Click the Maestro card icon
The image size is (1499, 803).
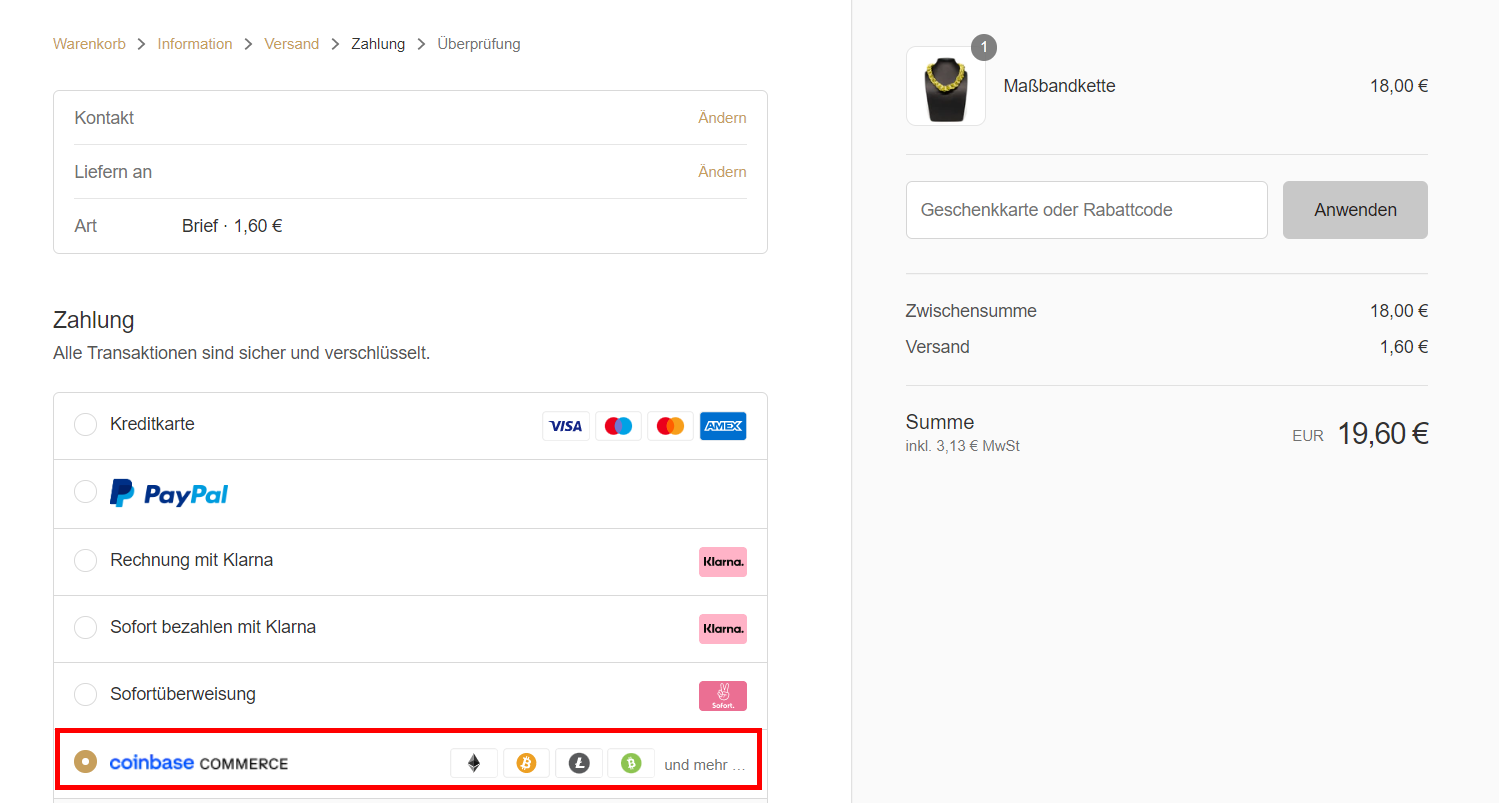(618, 426)
